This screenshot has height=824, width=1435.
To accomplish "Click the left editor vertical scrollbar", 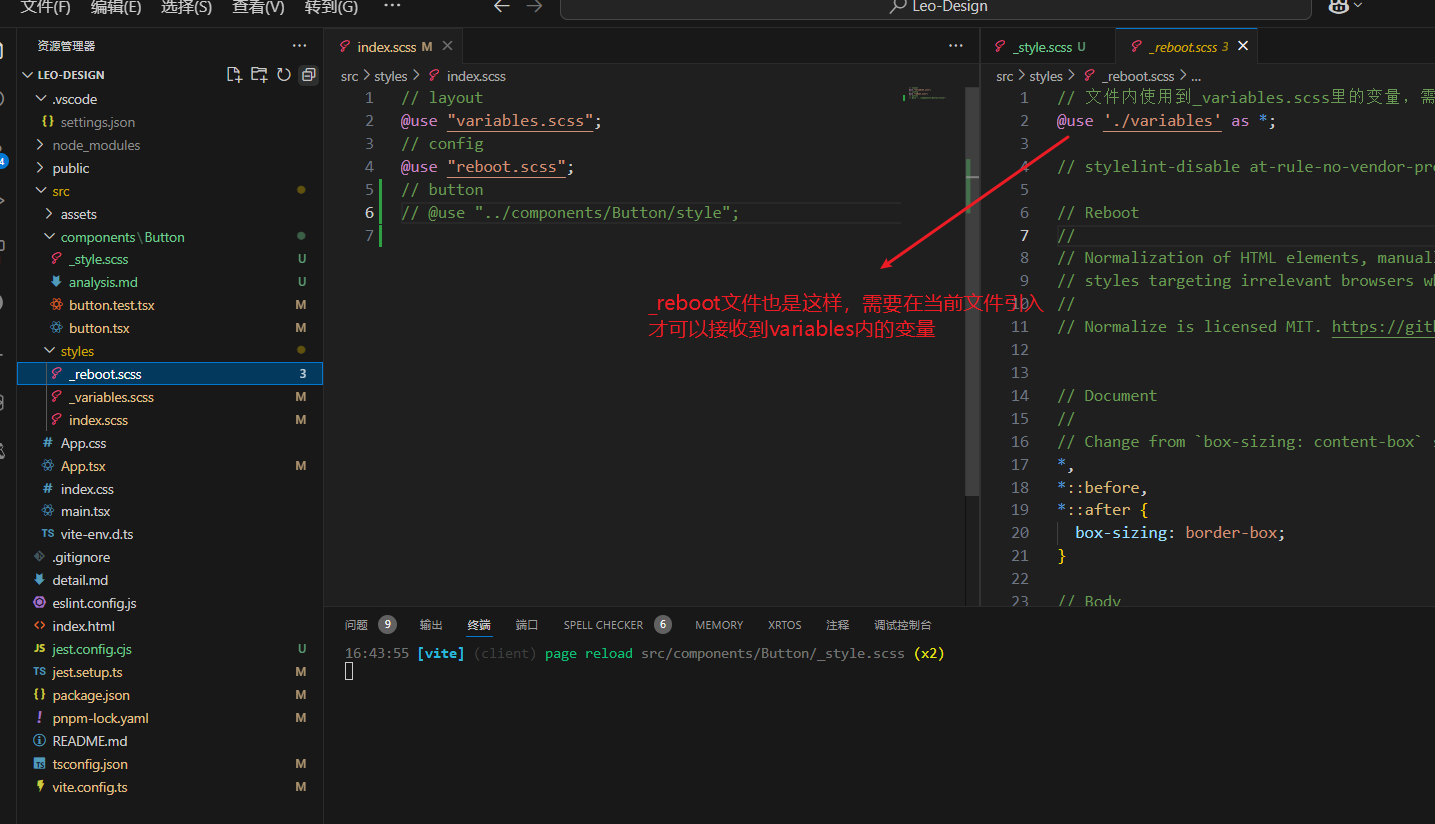I will [972, 290].
